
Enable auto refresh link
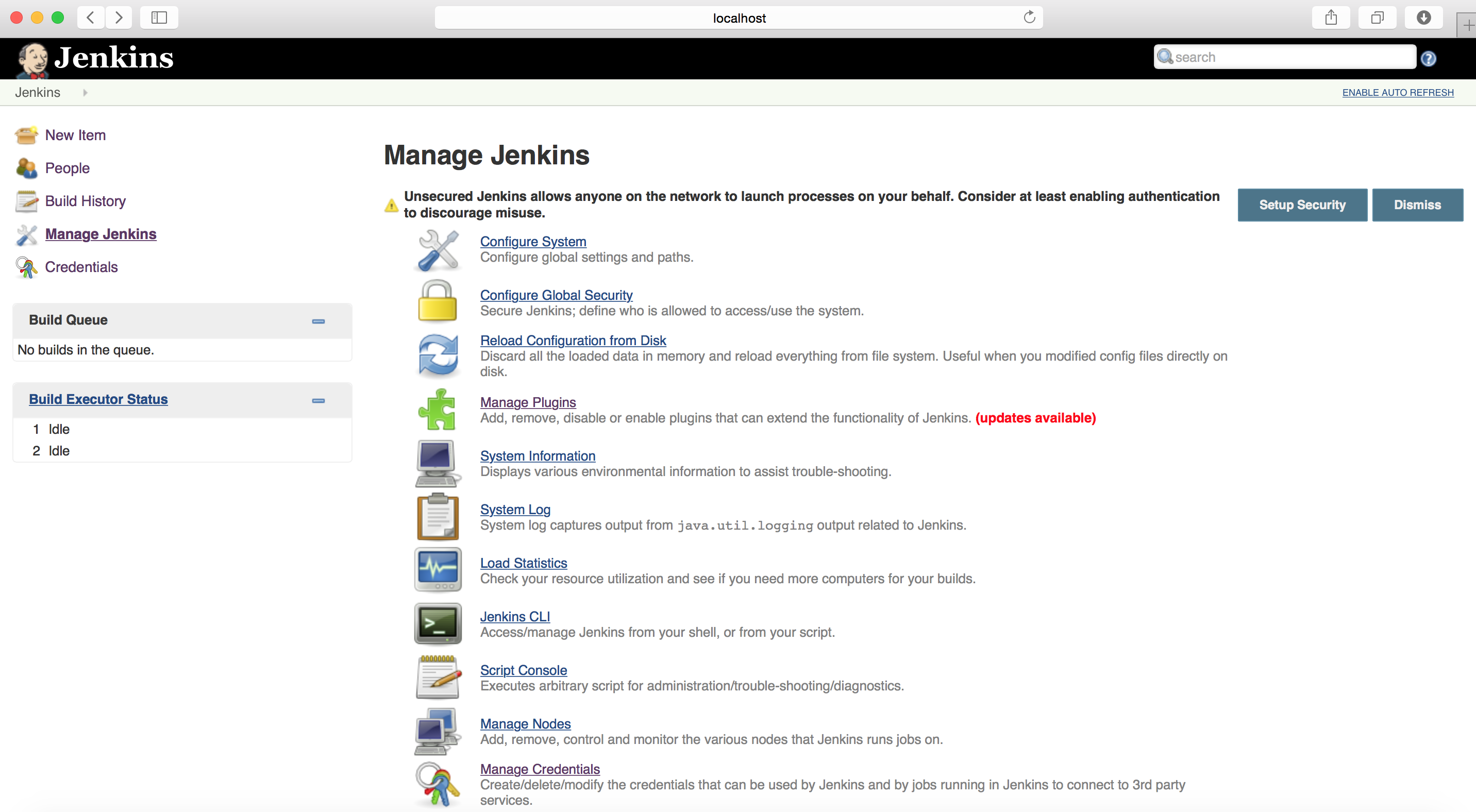pos(1398,93)
